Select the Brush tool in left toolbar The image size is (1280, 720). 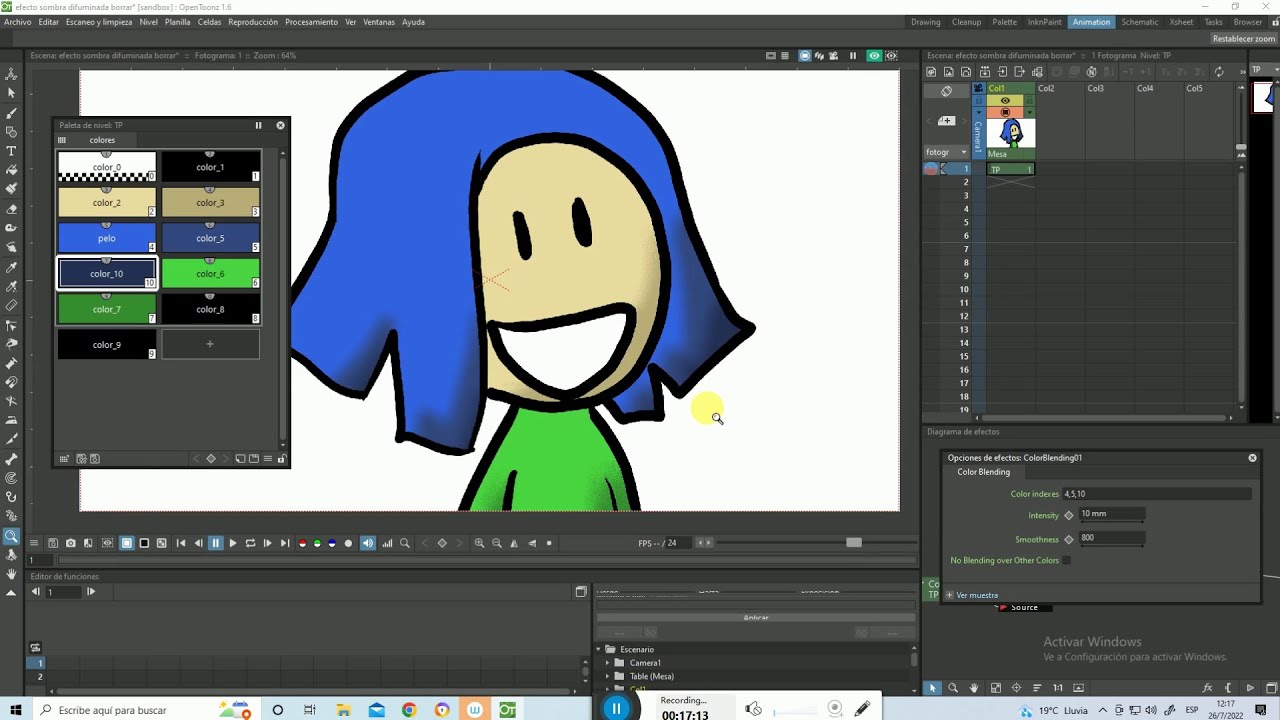pyautogui.click(x=11, y=112)
